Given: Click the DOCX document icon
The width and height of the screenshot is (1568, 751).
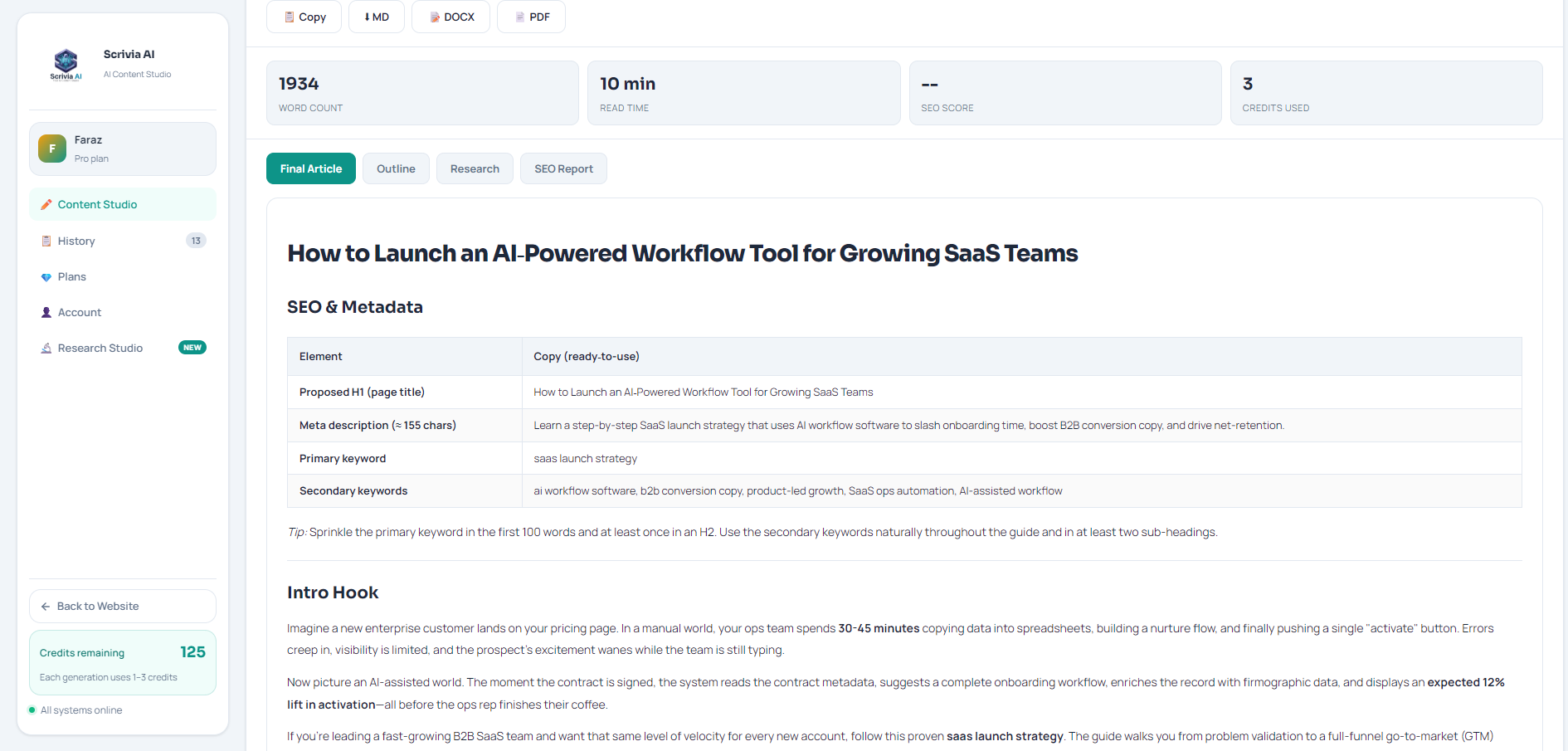Looking at the screenshot, I should pos(435,17).
